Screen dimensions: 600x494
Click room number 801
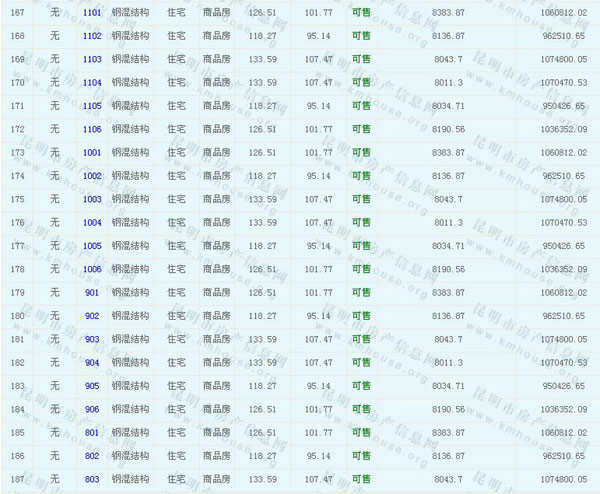(92, 432)
